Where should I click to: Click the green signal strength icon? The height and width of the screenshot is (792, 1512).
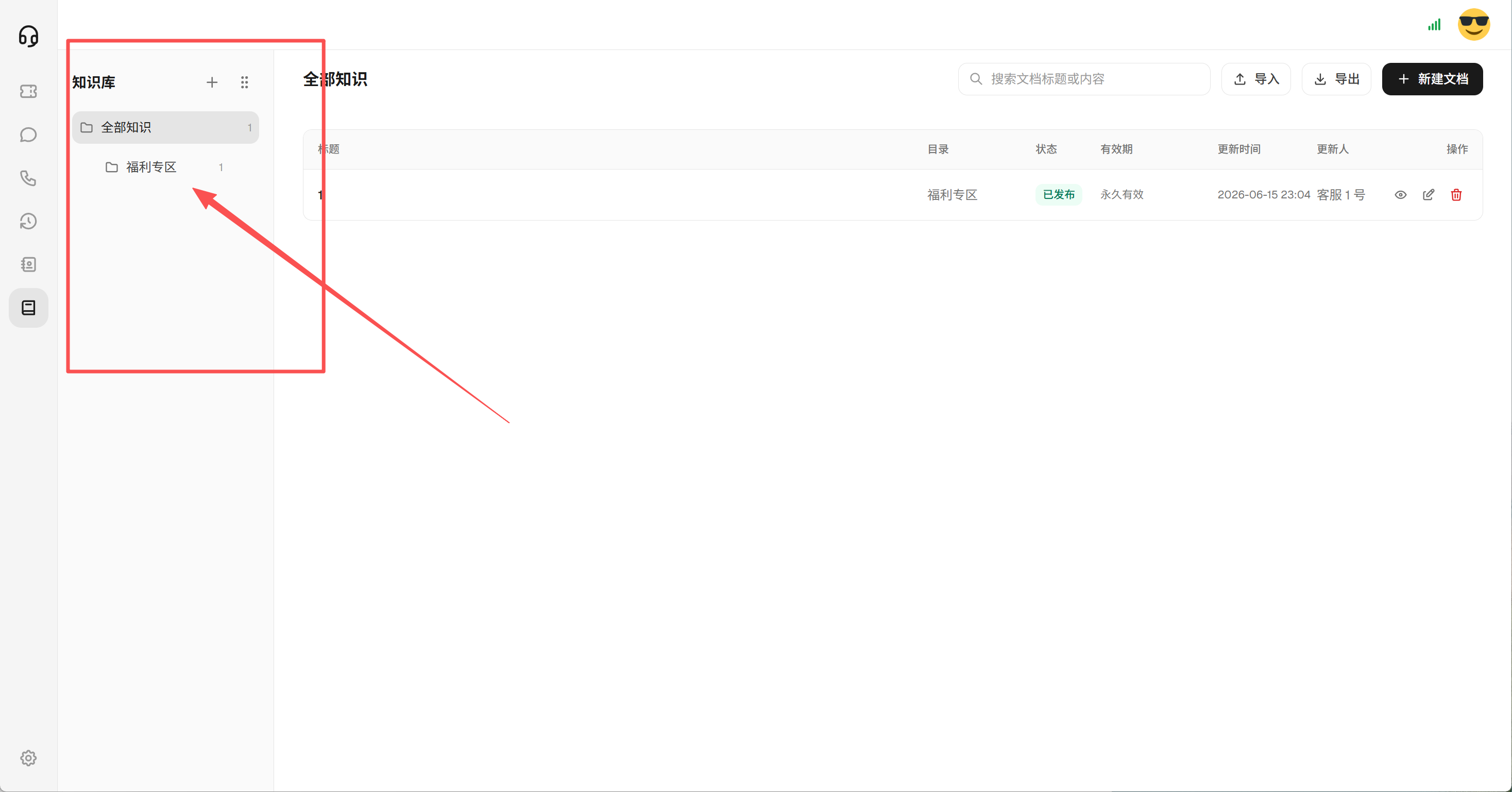pyautogui.click(x=1434, y=25)
